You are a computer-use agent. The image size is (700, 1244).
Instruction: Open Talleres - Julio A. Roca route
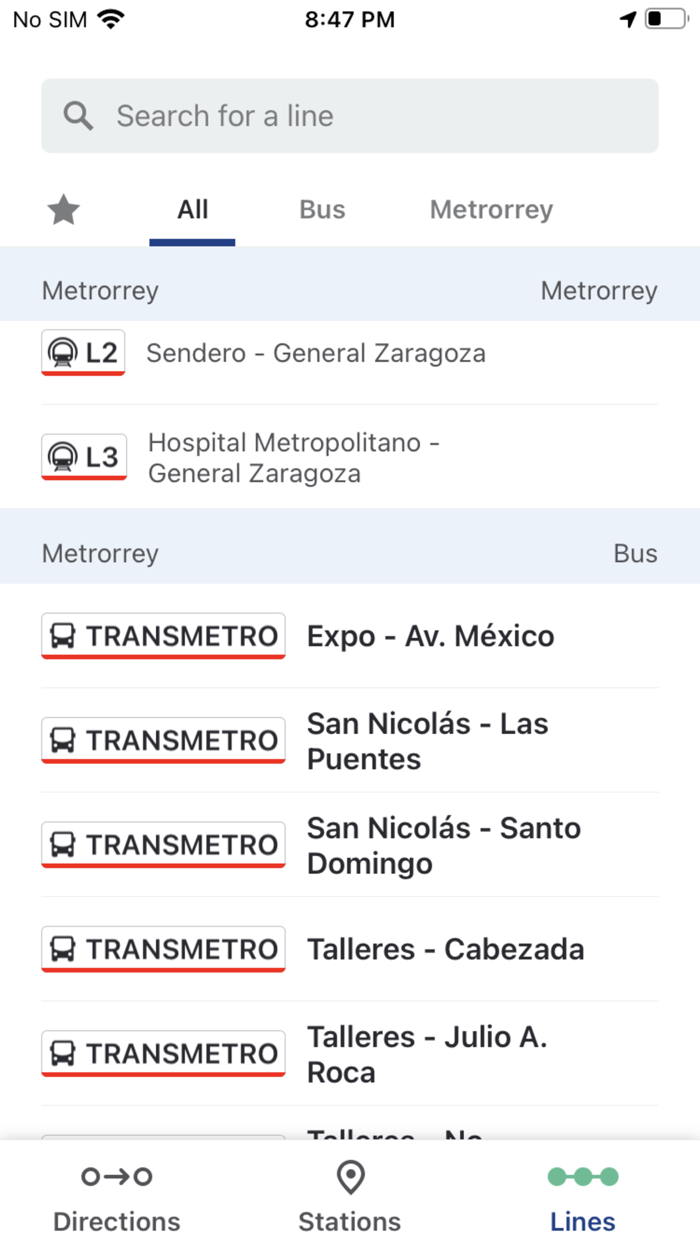(x=426, y=1054)
